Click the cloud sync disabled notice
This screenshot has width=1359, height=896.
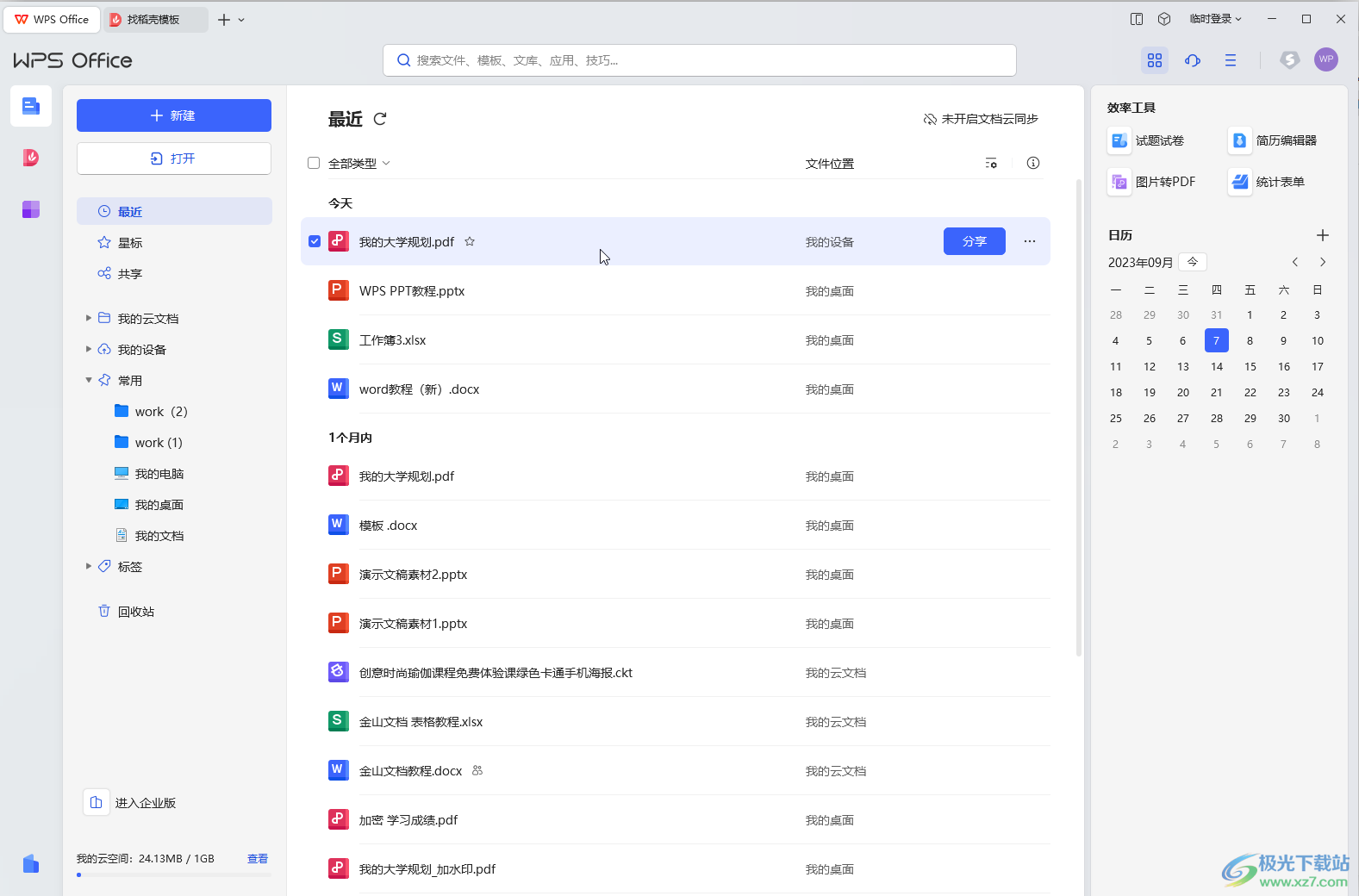tap(981, 119)
